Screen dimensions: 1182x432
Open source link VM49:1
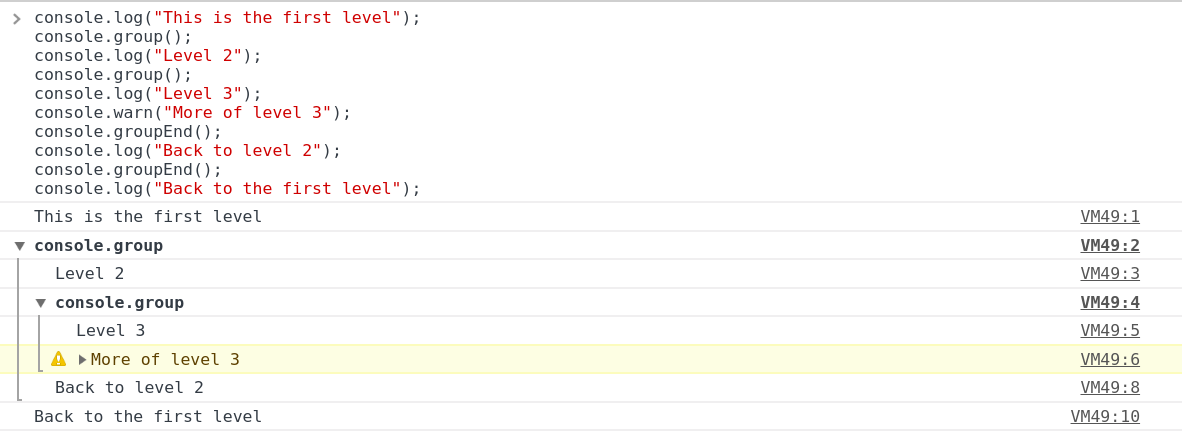coord(1110,217)
